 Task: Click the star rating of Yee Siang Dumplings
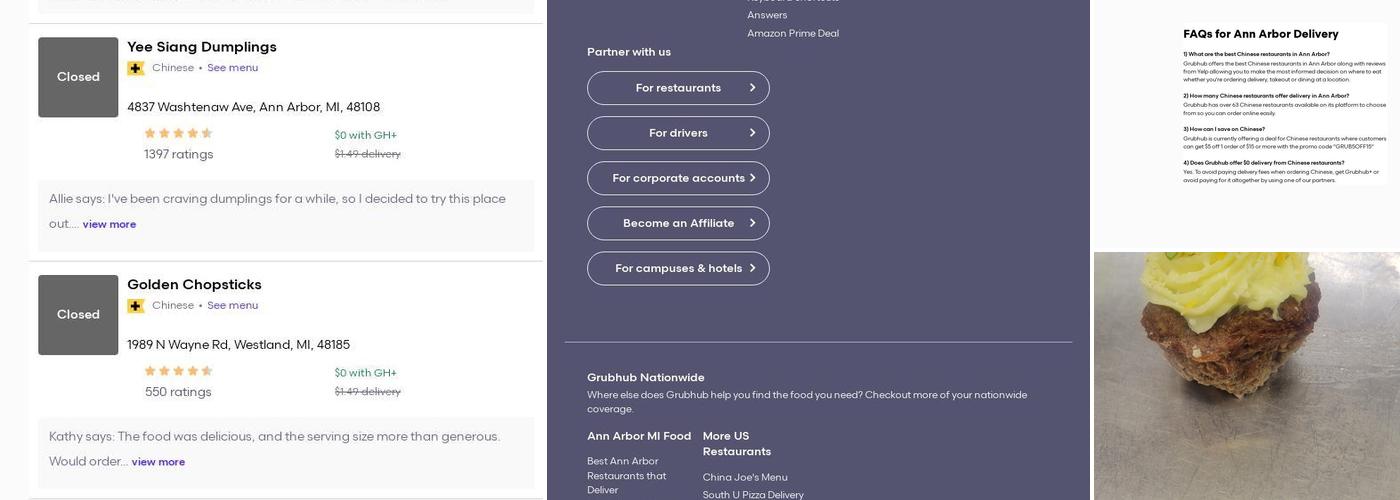178,133
